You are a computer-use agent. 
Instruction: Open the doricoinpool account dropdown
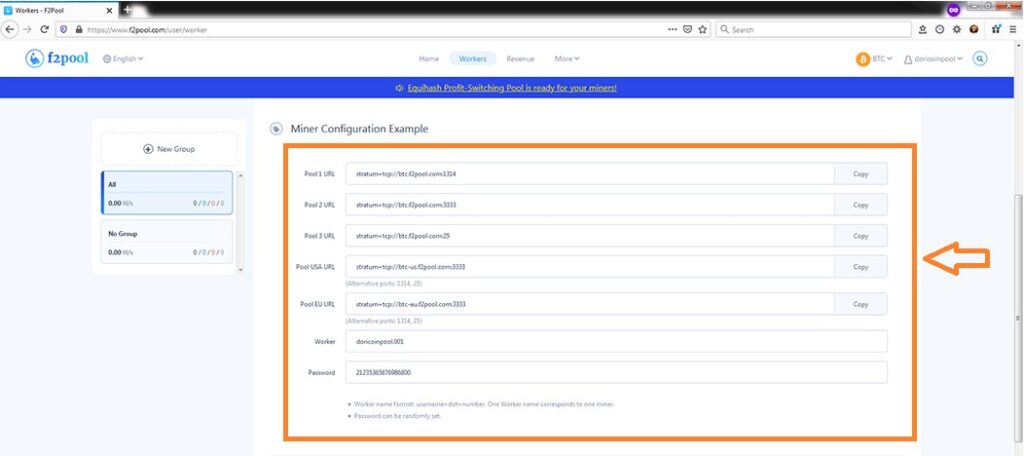point(933,59)
